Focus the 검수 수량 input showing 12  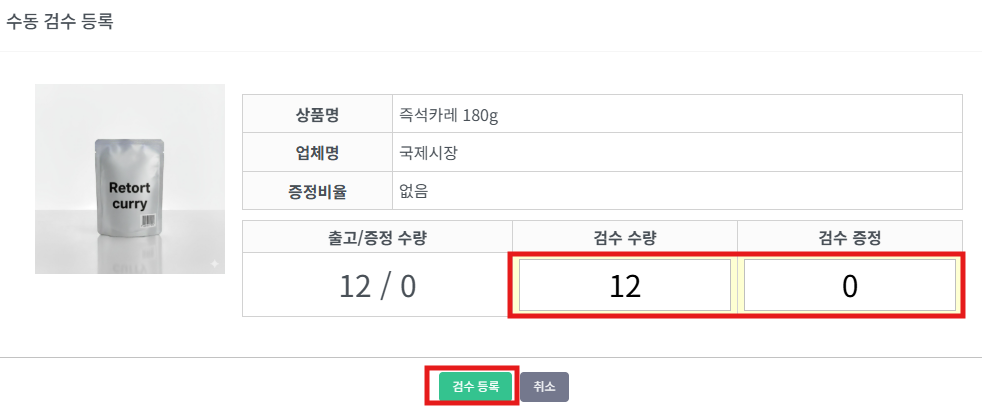(624, 286)
